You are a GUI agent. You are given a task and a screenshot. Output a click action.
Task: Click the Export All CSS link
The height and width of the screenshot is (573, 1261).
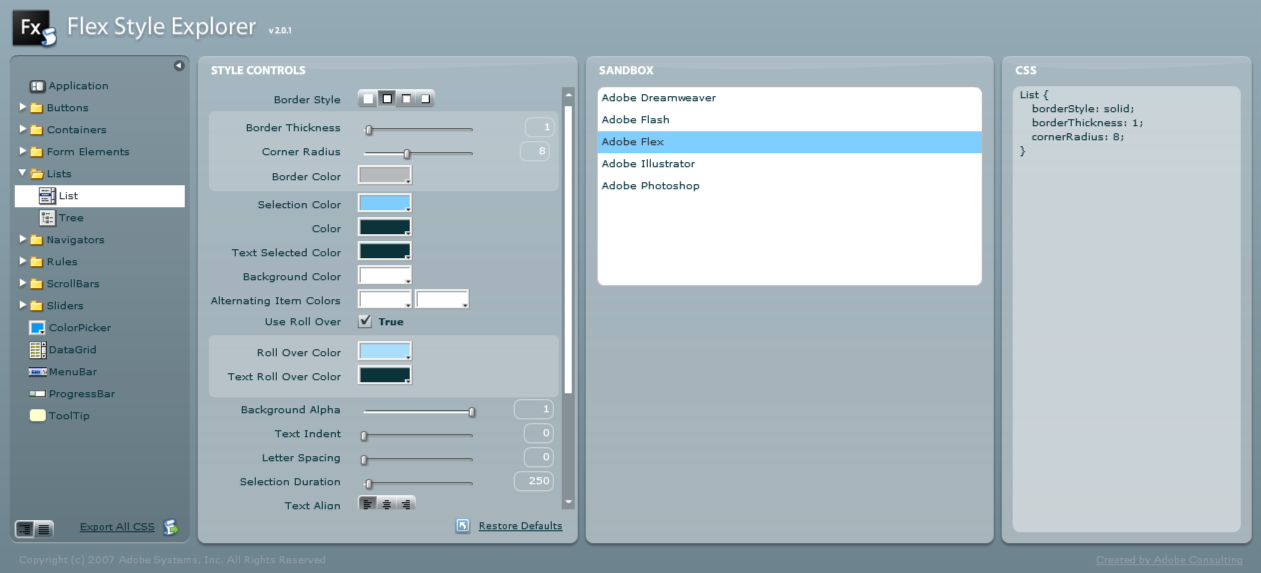(117, 527)
